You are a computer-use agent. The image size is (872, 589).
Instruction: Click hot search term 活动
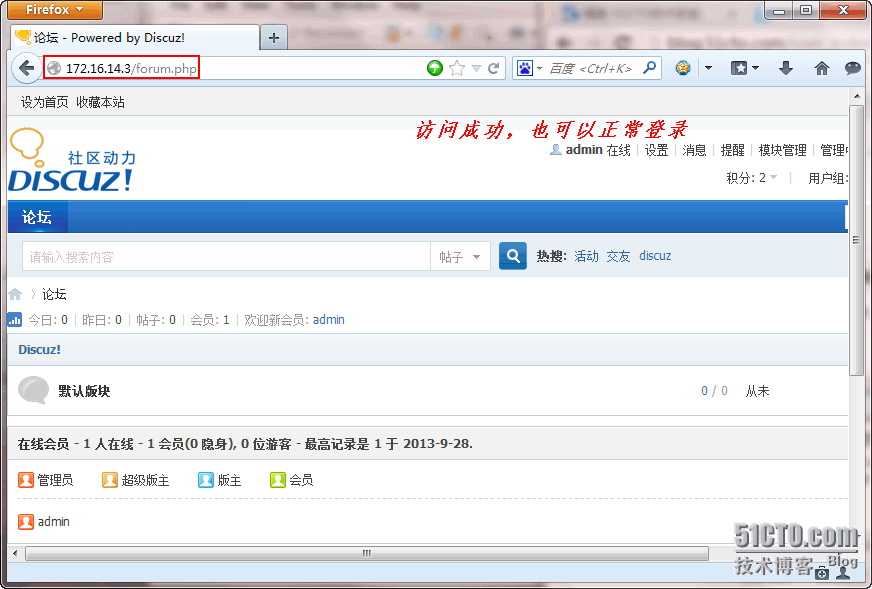pyautogui.click(x=586, y=256)
